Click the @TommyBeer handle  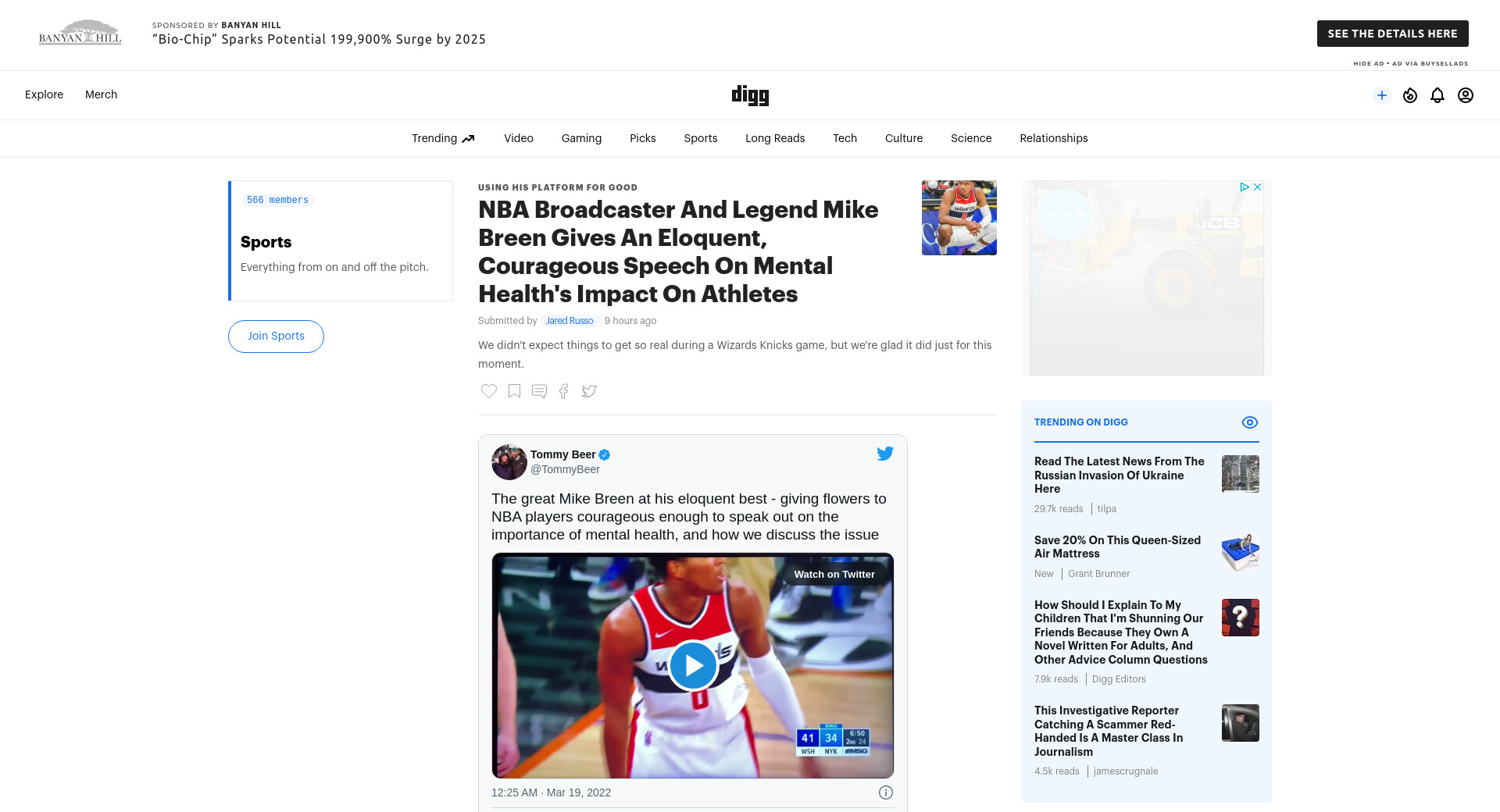565,469
